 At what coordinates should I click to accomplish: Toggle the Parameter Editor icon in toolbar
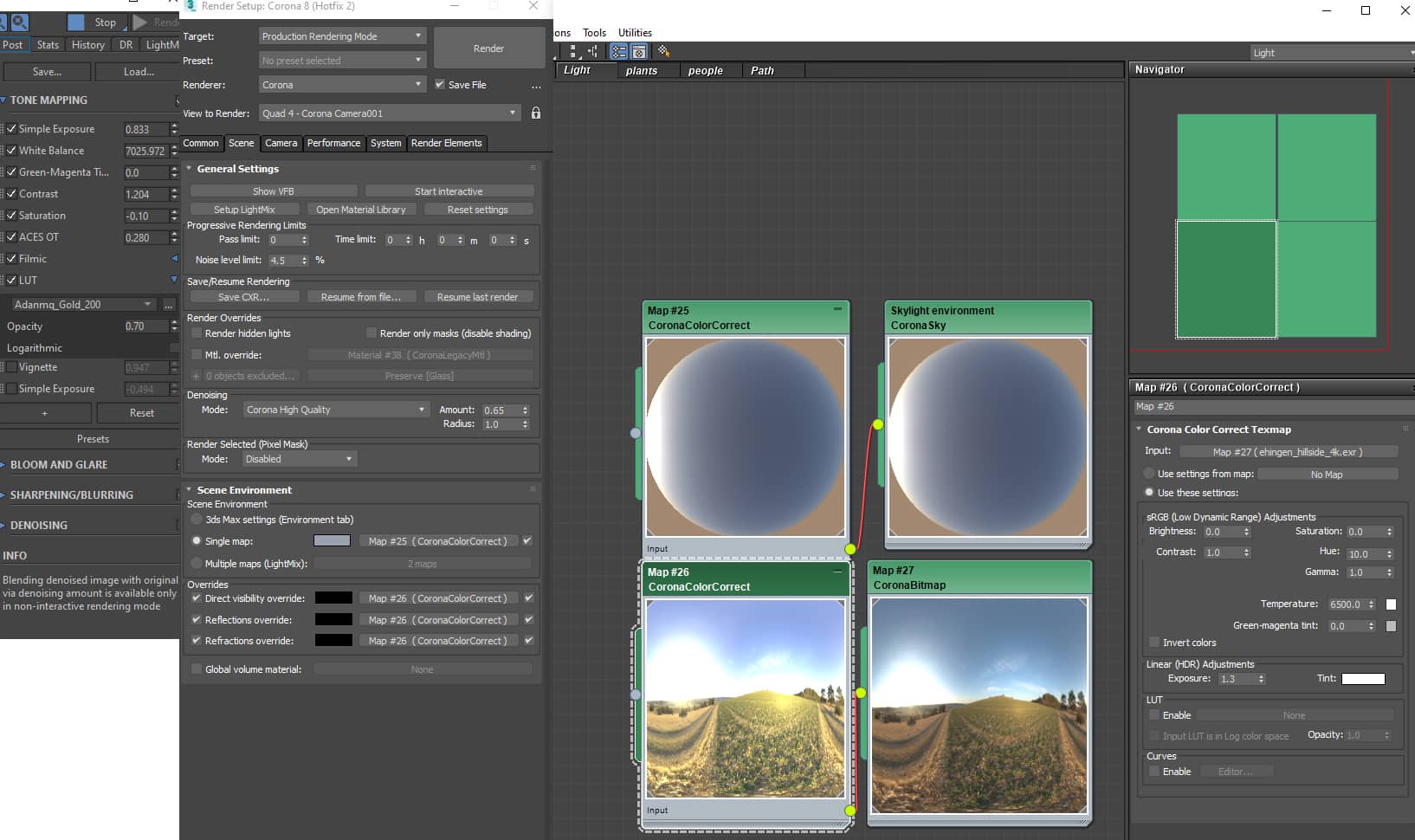pyautogui.click(x=639, y=52)
